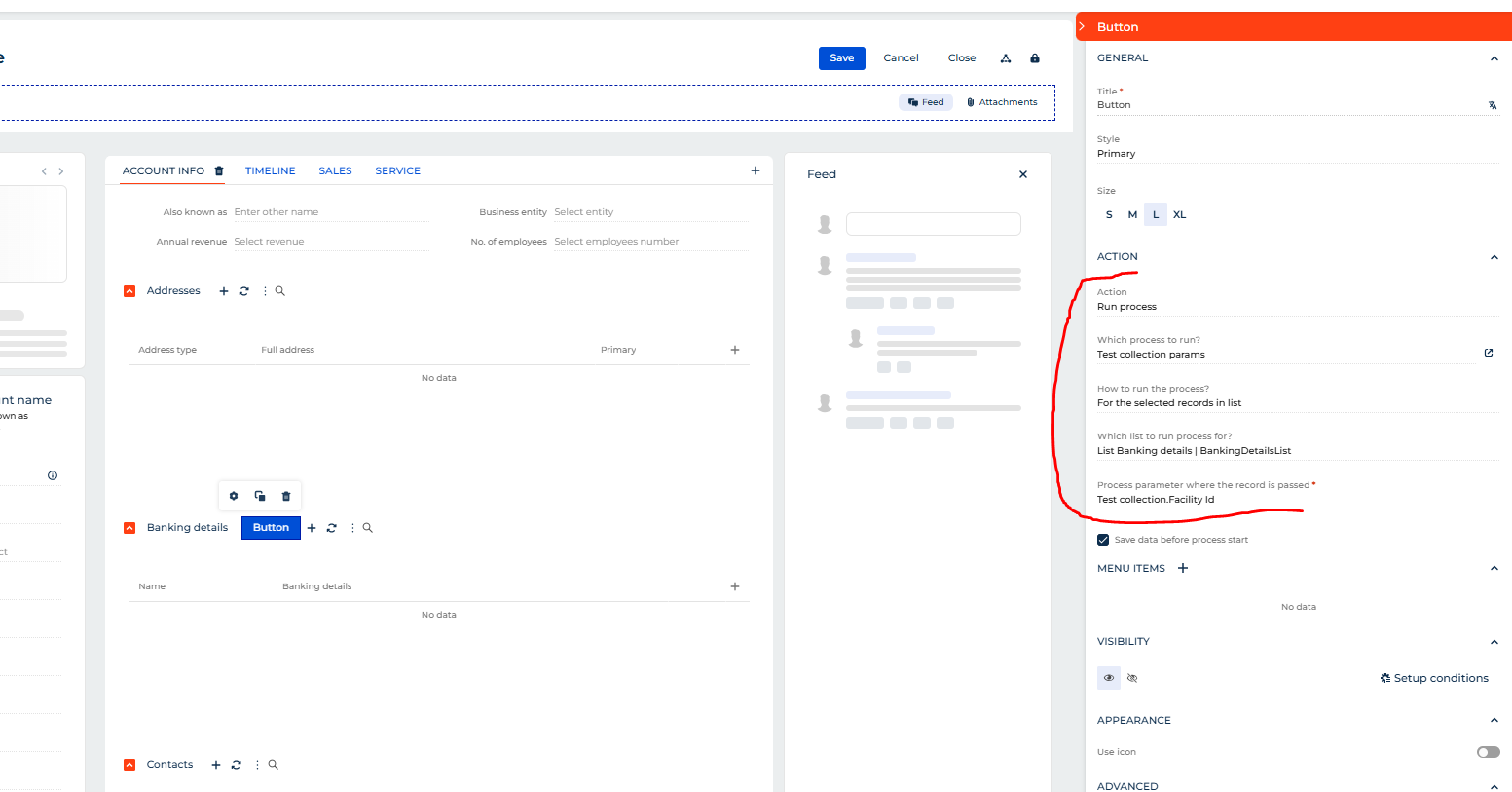The width and height of the screenshot is (1512, 792).
Task: Open the Addresses list more-options menu
Action: 265,291
